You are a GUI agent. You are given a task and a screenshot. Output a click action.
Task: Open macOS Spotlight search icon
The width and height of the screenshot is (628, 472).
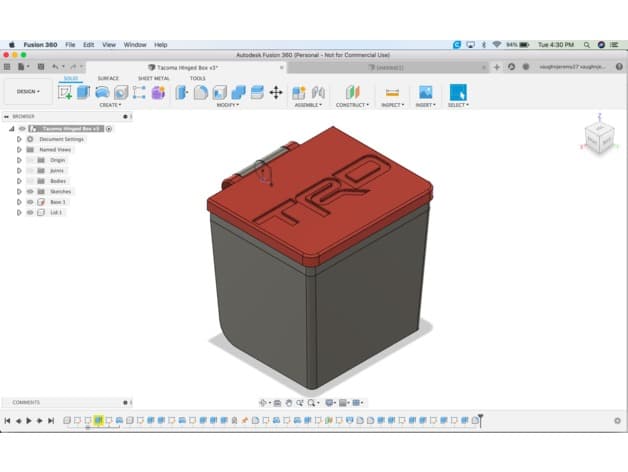point(587,45)
